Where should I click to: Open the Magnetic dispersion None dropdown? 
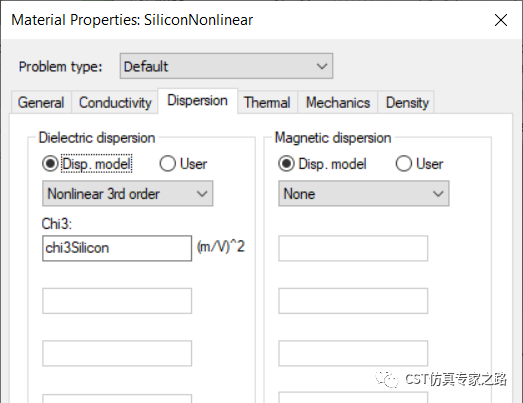coord(364,193)
